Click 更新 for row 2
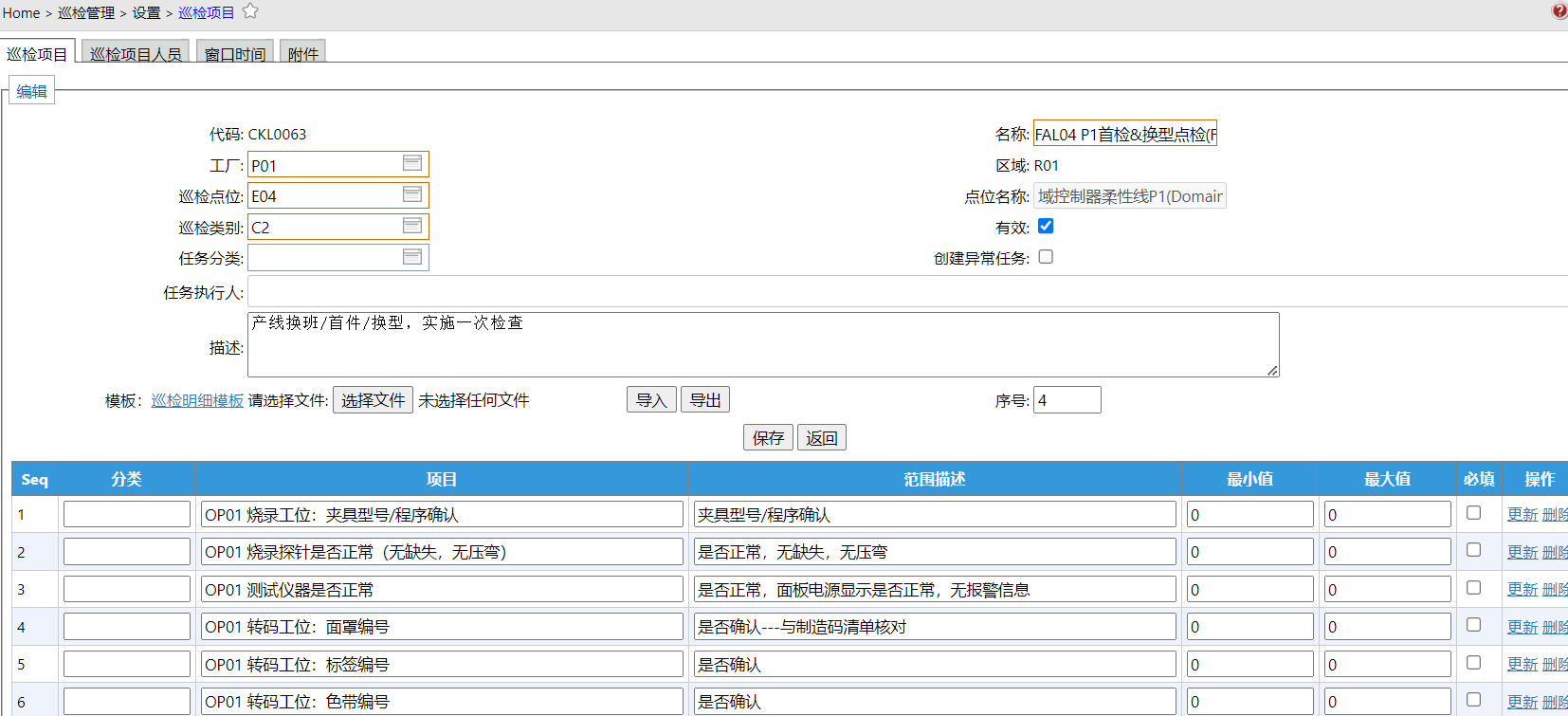Screen dimensions: 1568x716 tap(1522, 552)
